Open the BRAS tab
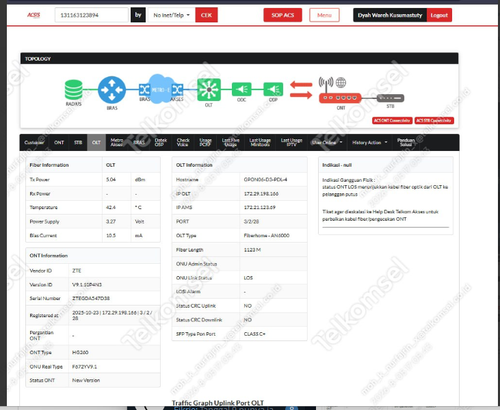Image resolution: width=500 pixels, height=410 pixels. tap(139, 142)
